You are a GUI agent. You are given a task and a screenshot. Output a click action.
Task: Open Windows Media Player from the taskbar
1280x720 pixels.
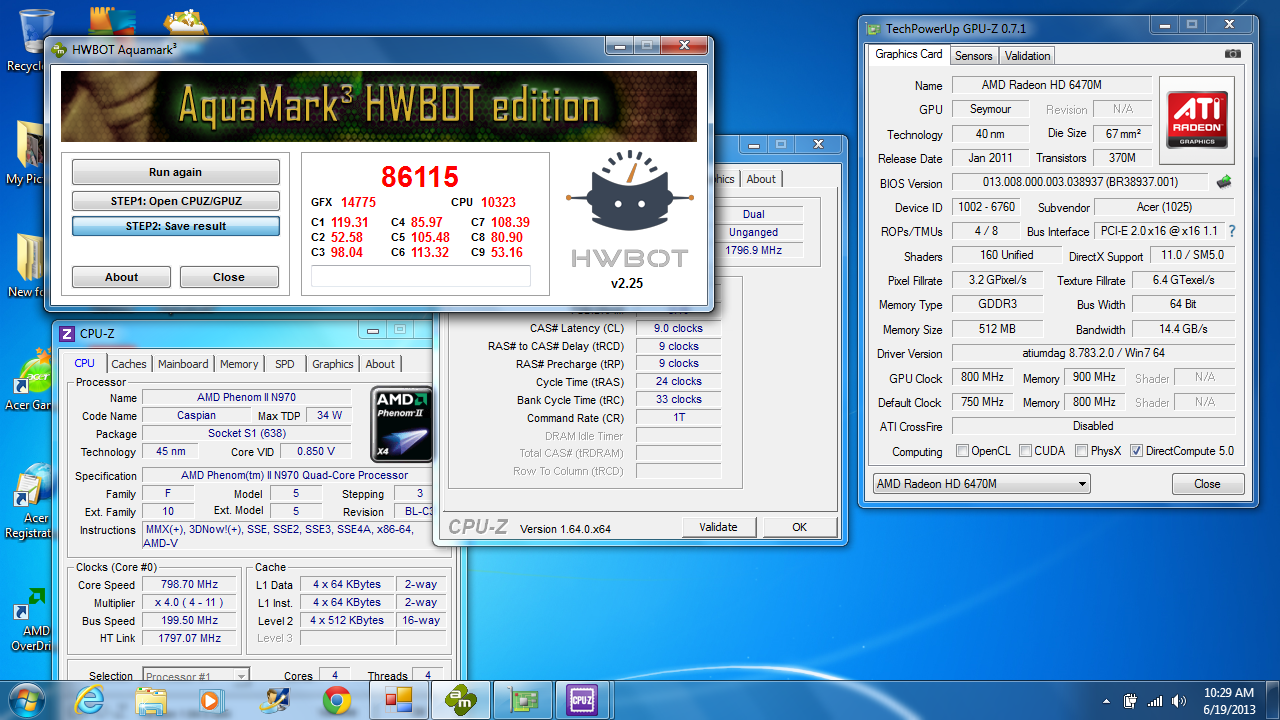click(x=210, y=700)
